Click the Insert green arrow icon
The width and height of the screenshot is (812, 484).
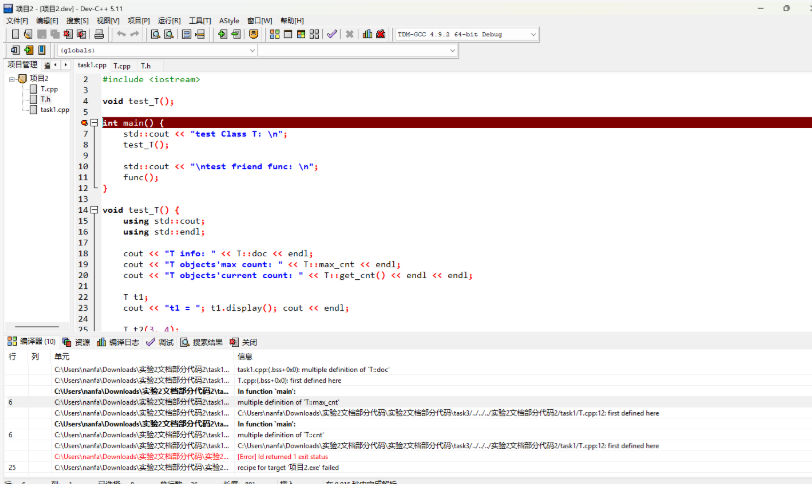pos(28,50)
